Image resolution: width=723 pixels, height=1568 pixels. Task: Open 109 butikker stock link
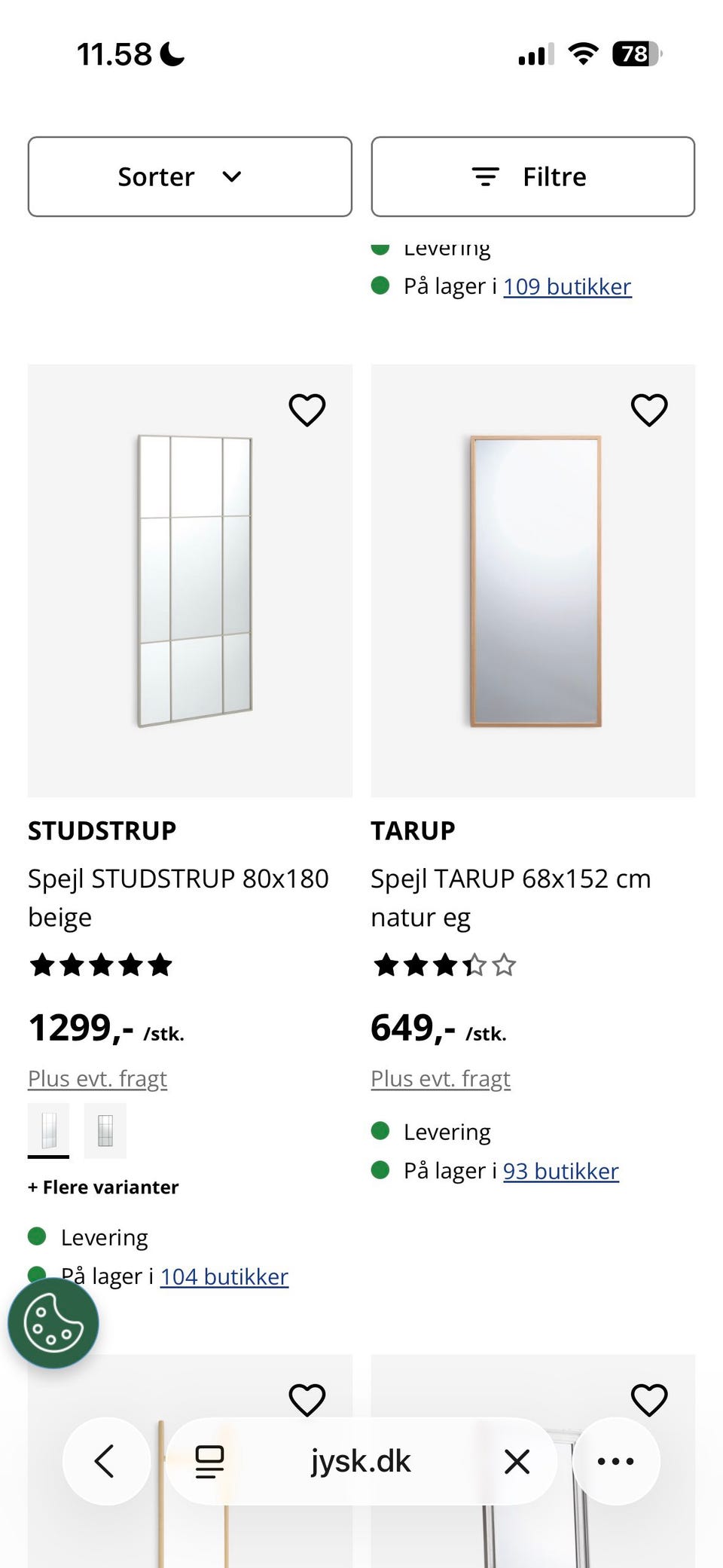[567, 286]
